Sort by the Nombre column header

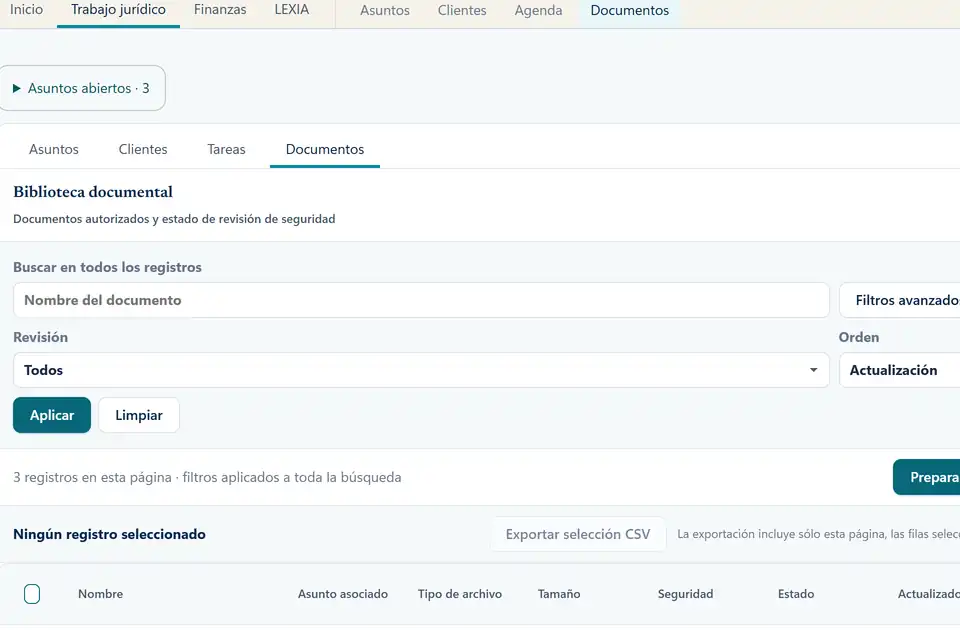(x=100, y=594)
